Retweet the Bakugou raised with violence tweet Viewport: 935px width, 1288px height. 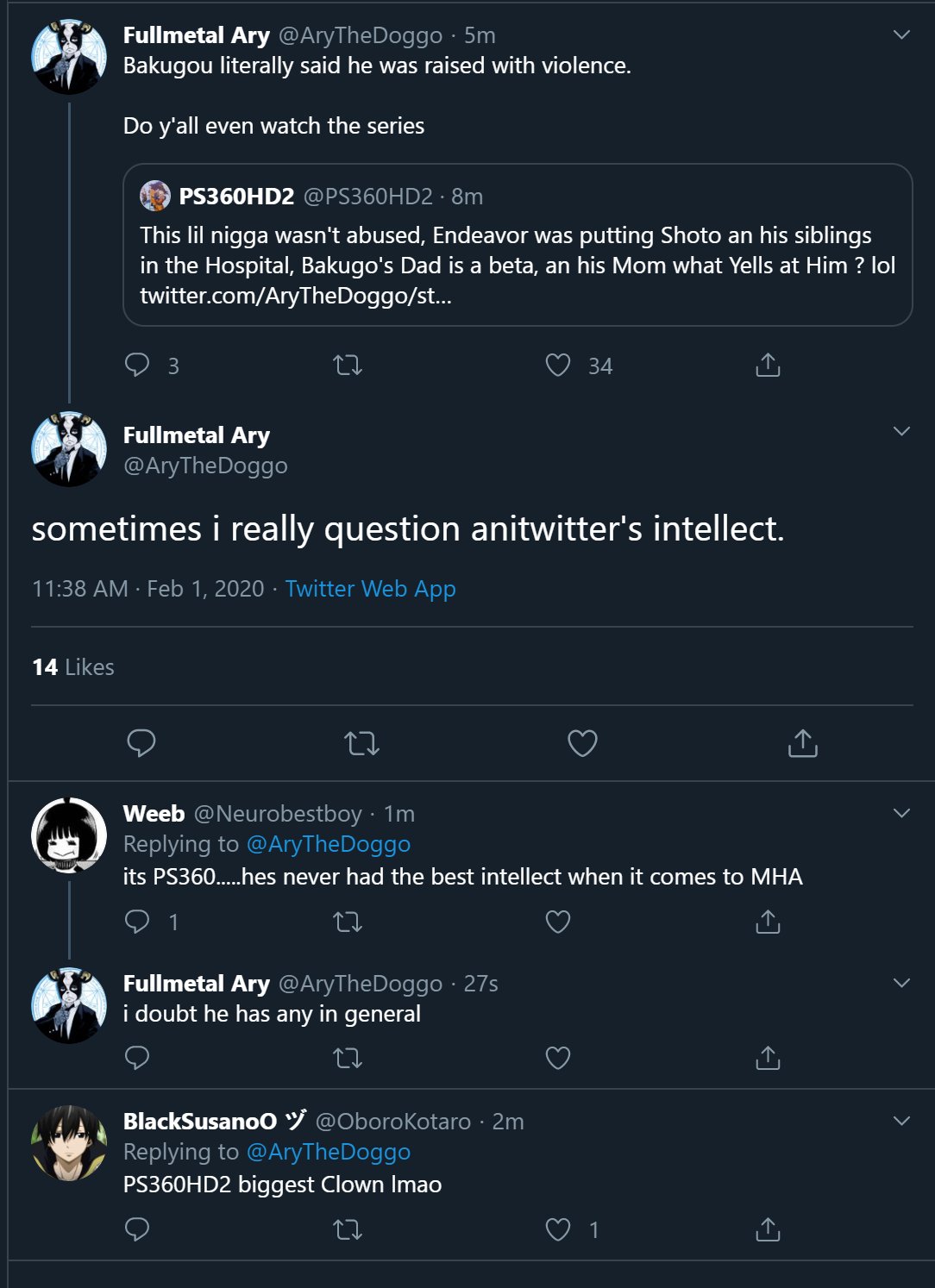(x=348, y=366)
